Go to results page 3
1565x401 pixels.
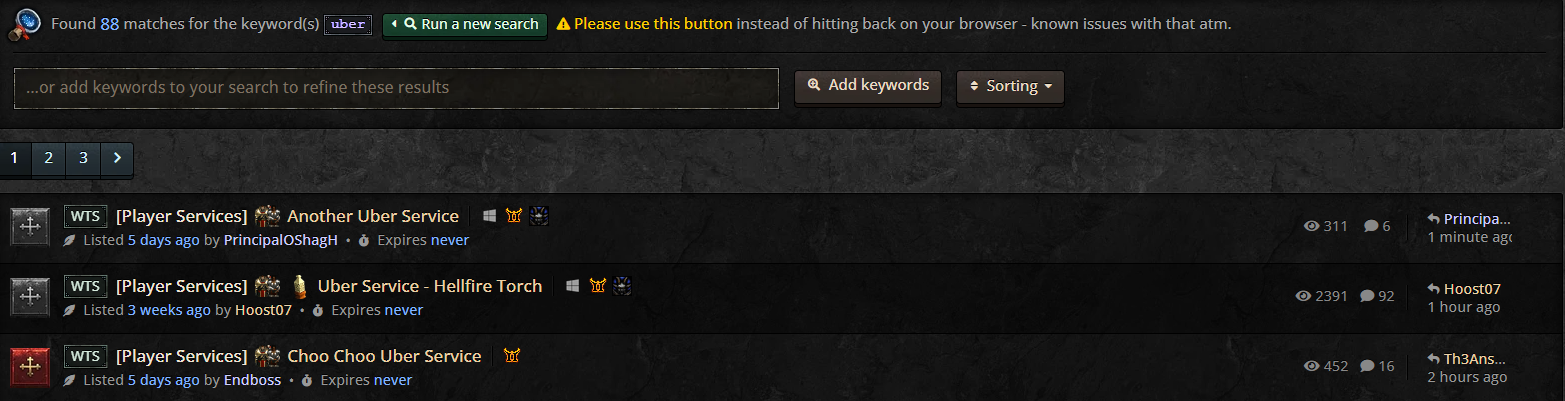pos(83,158)
